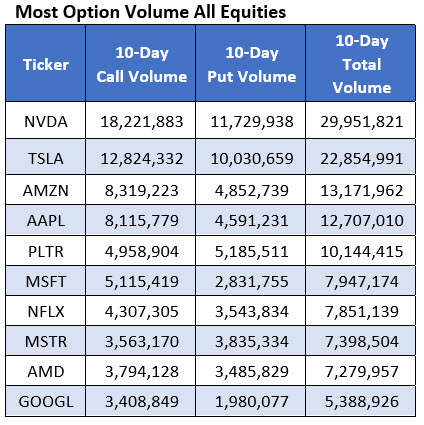Select NVDA call volume 18,221,883
This screenshot has height=425, width=424.
(142, 121)
